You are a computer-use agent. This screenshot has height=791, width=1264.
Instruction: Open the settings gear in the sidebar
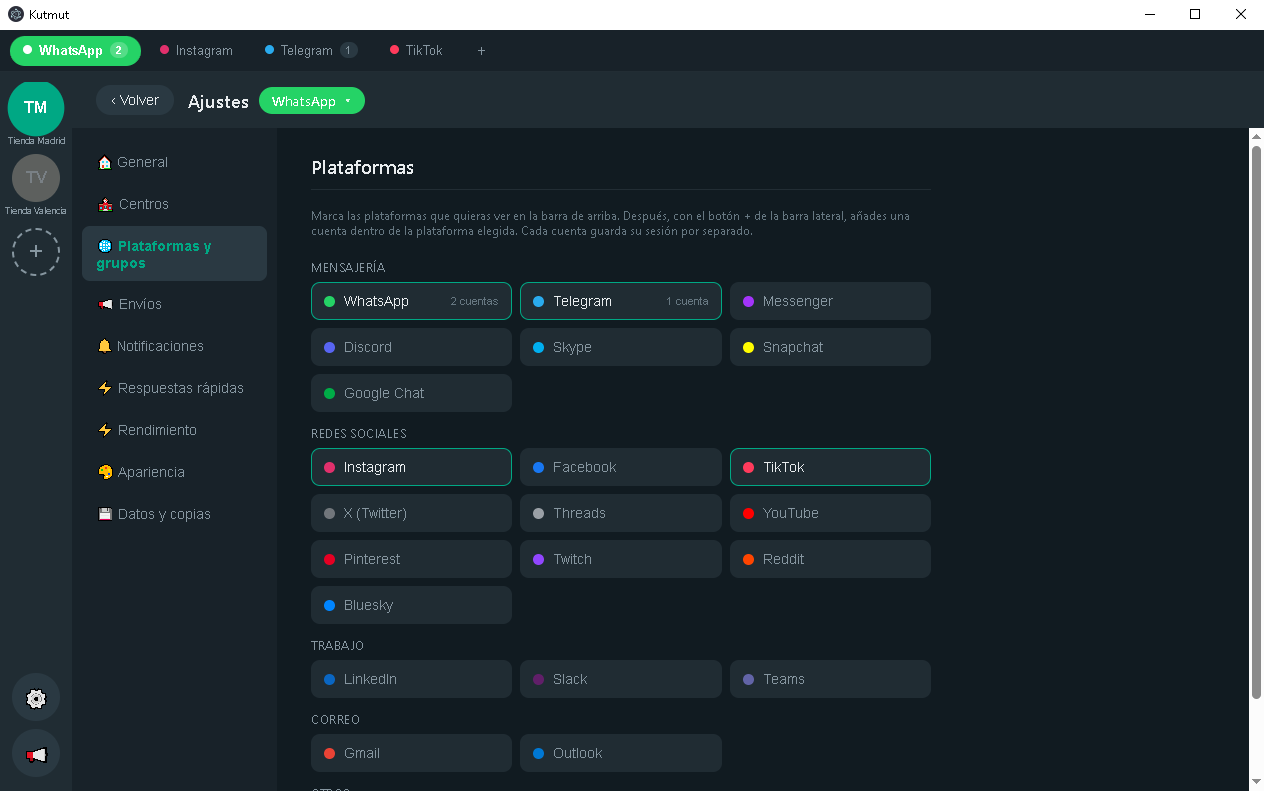(36, 698)
